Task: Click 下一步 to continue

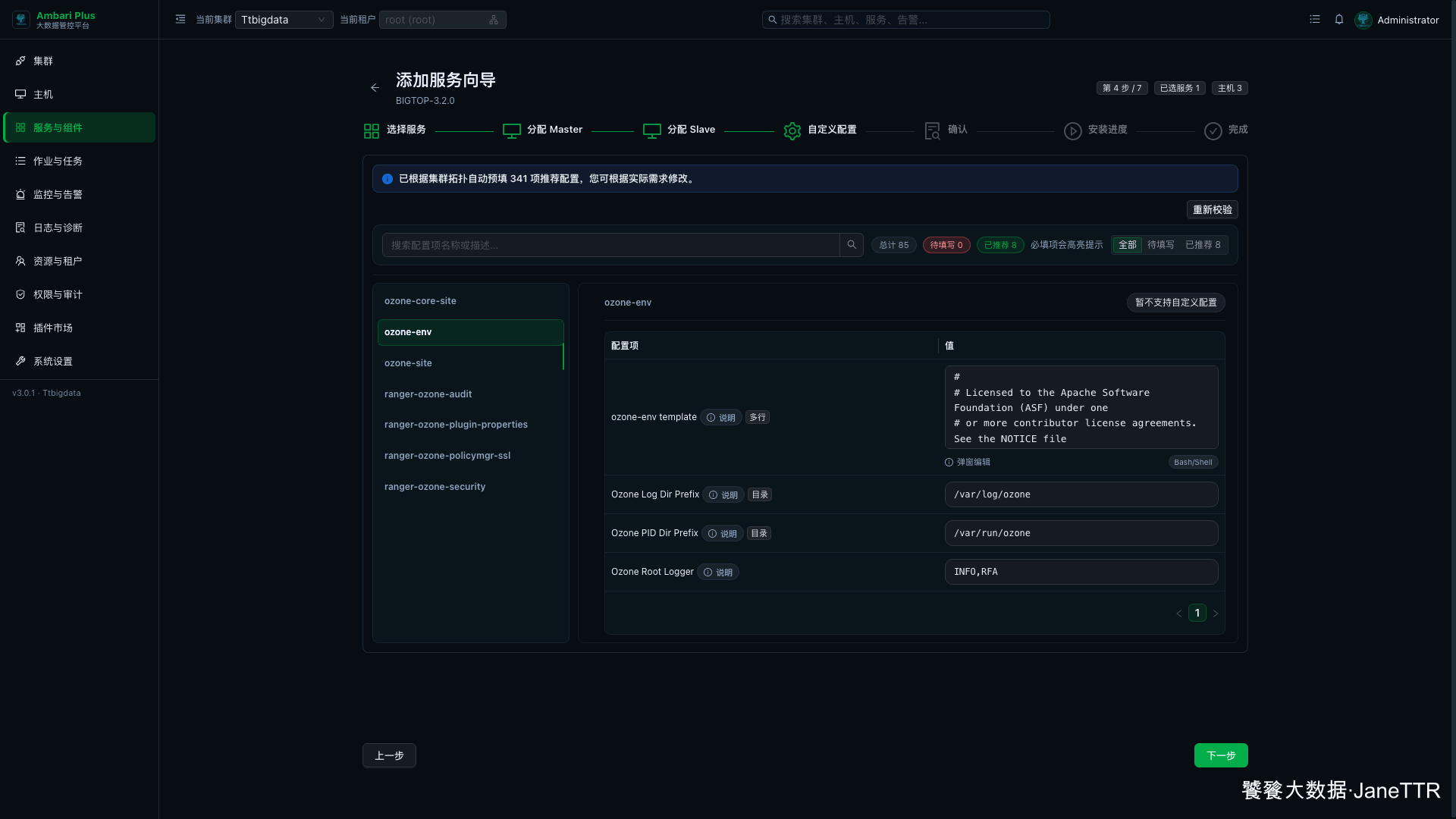Action: click(x=1221, y=755)
